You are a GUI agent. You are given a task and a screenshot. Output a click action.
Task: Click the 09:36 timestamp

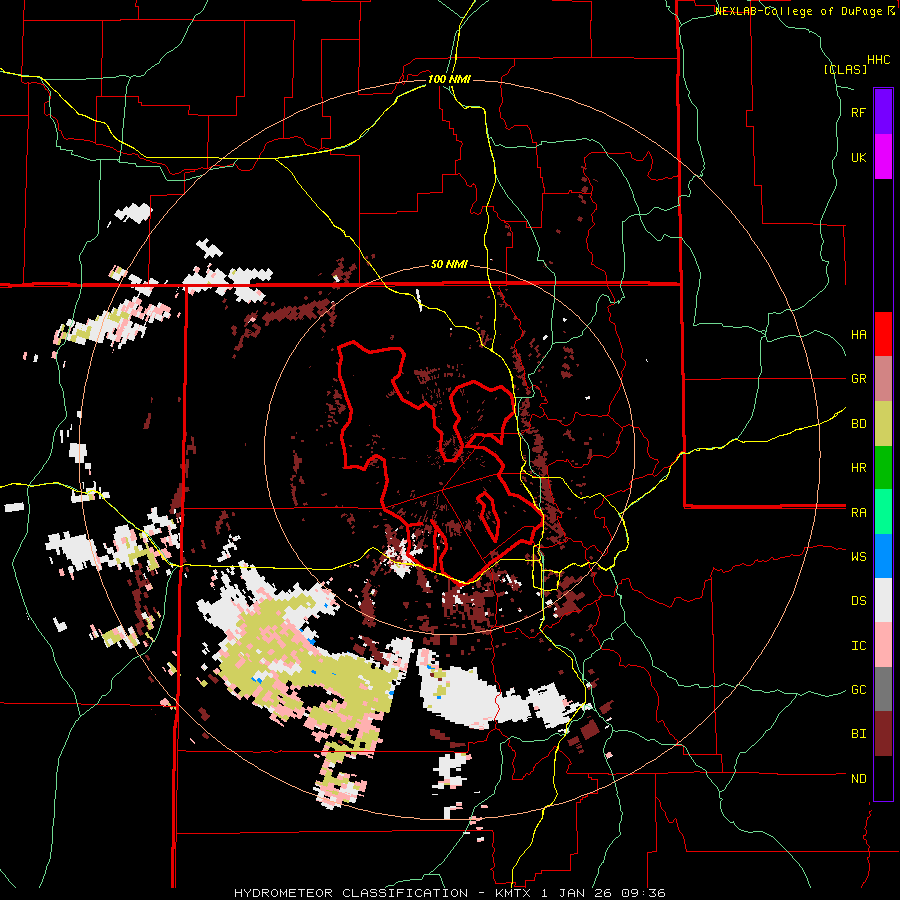[646, 893]
